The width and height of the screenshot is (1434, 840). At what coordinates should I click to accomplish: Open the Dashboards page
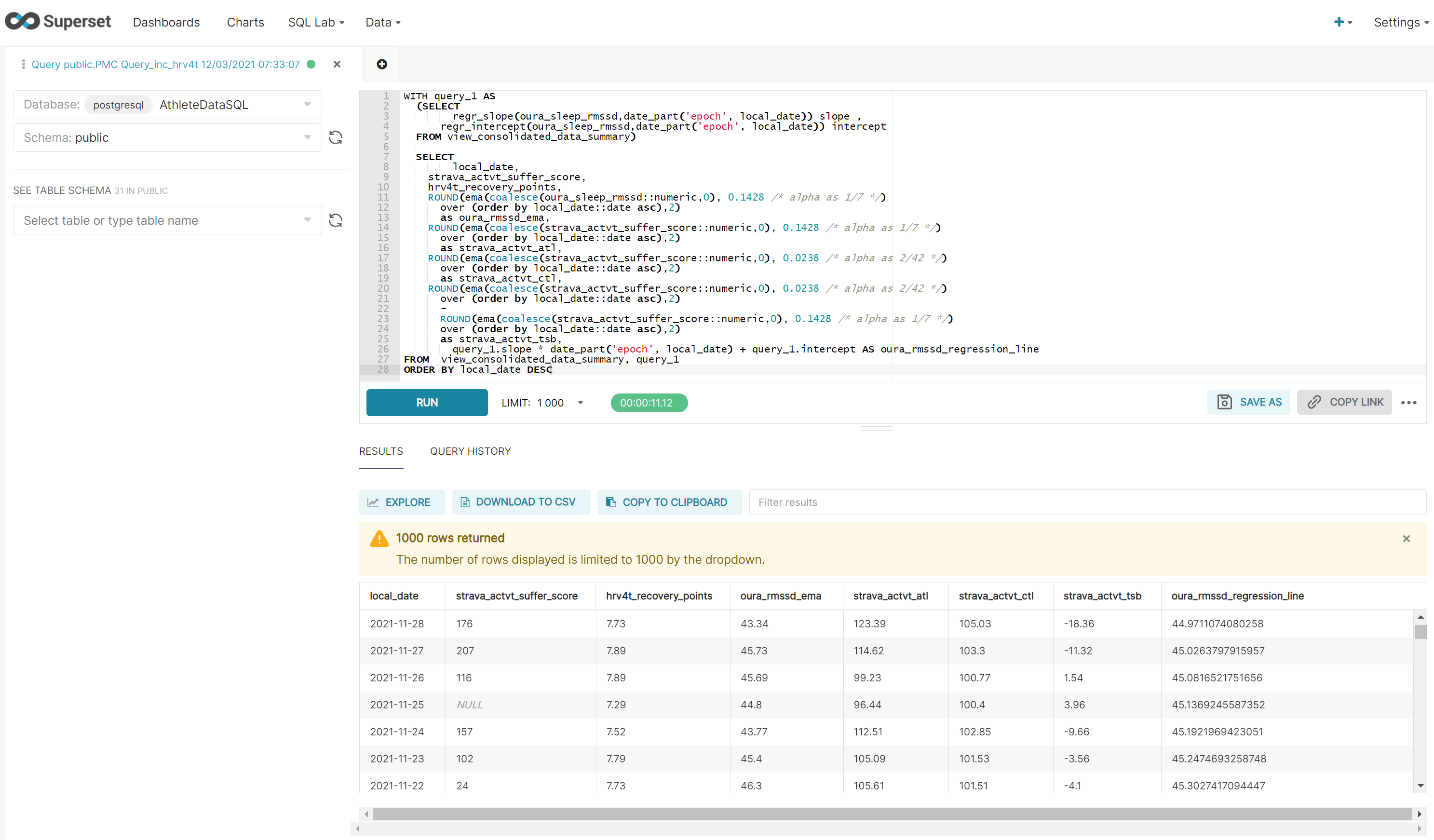coord(166,22)
